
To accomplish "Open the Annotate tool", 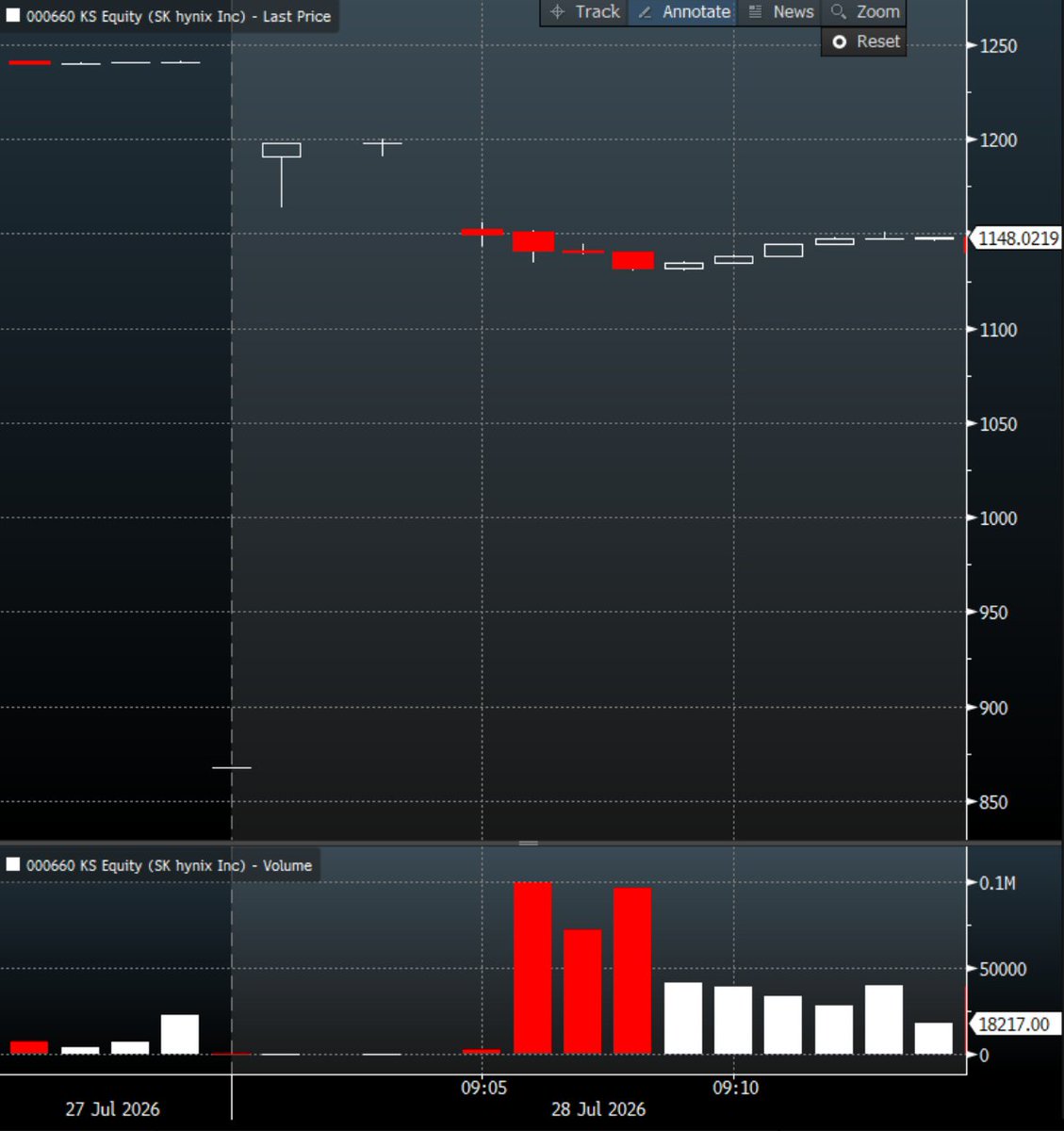I will (683, 12).
